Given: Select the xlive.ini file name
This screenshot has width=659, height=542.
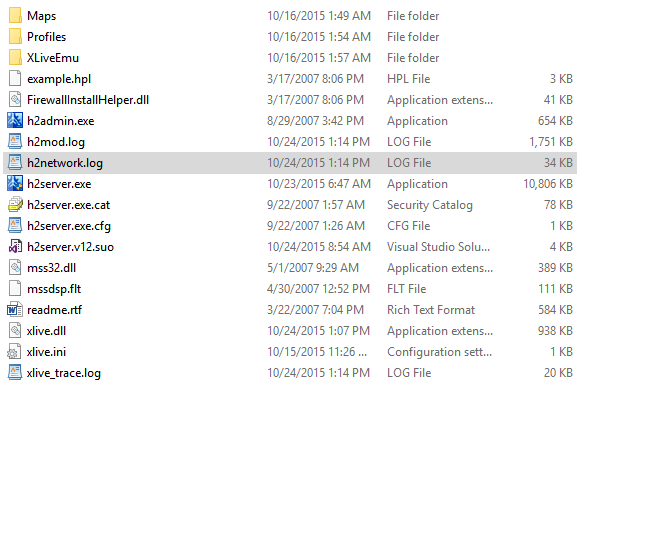Looking at the screenshot, I should 46,352.
